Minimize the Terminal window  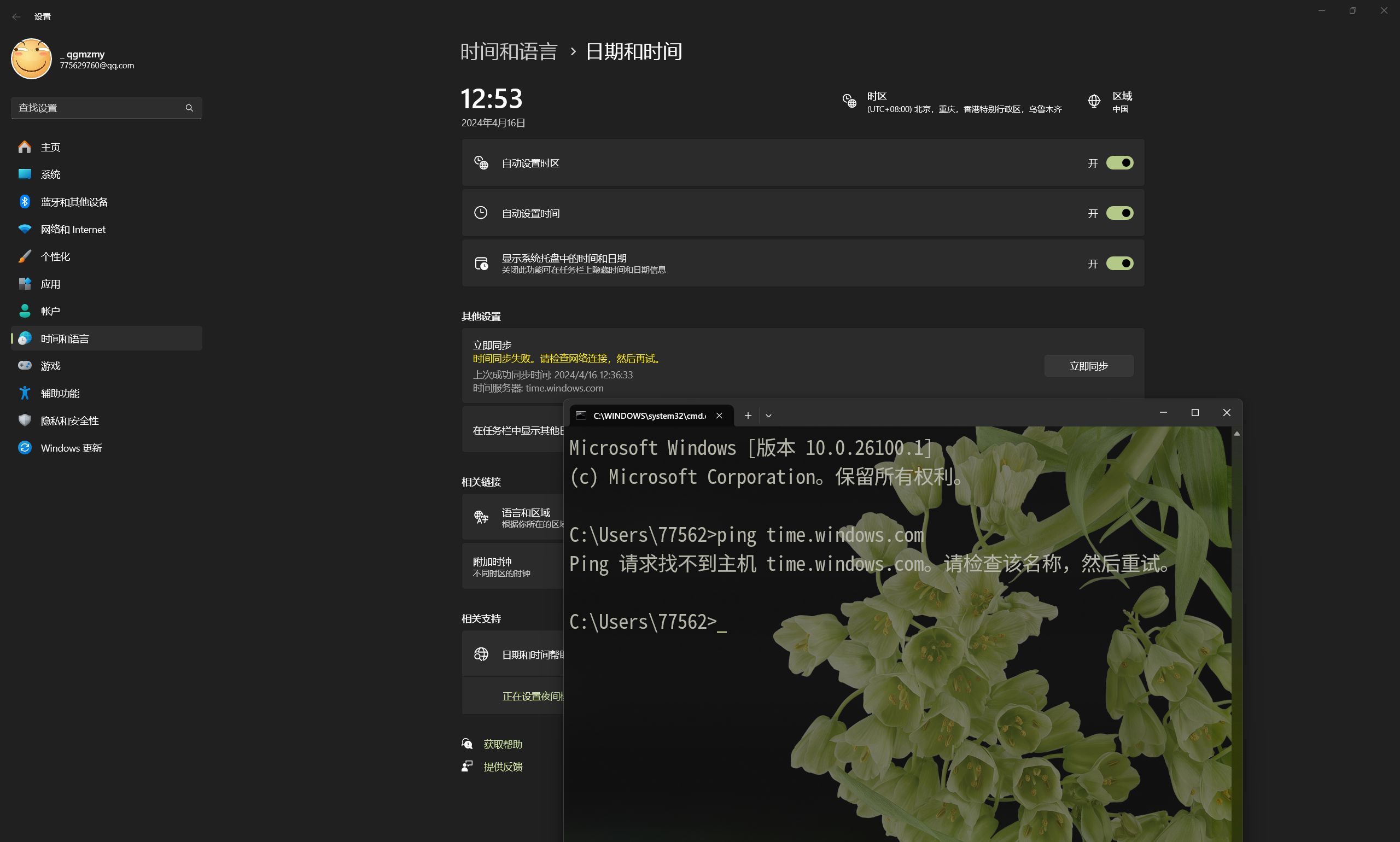(x=1163, y=413)
